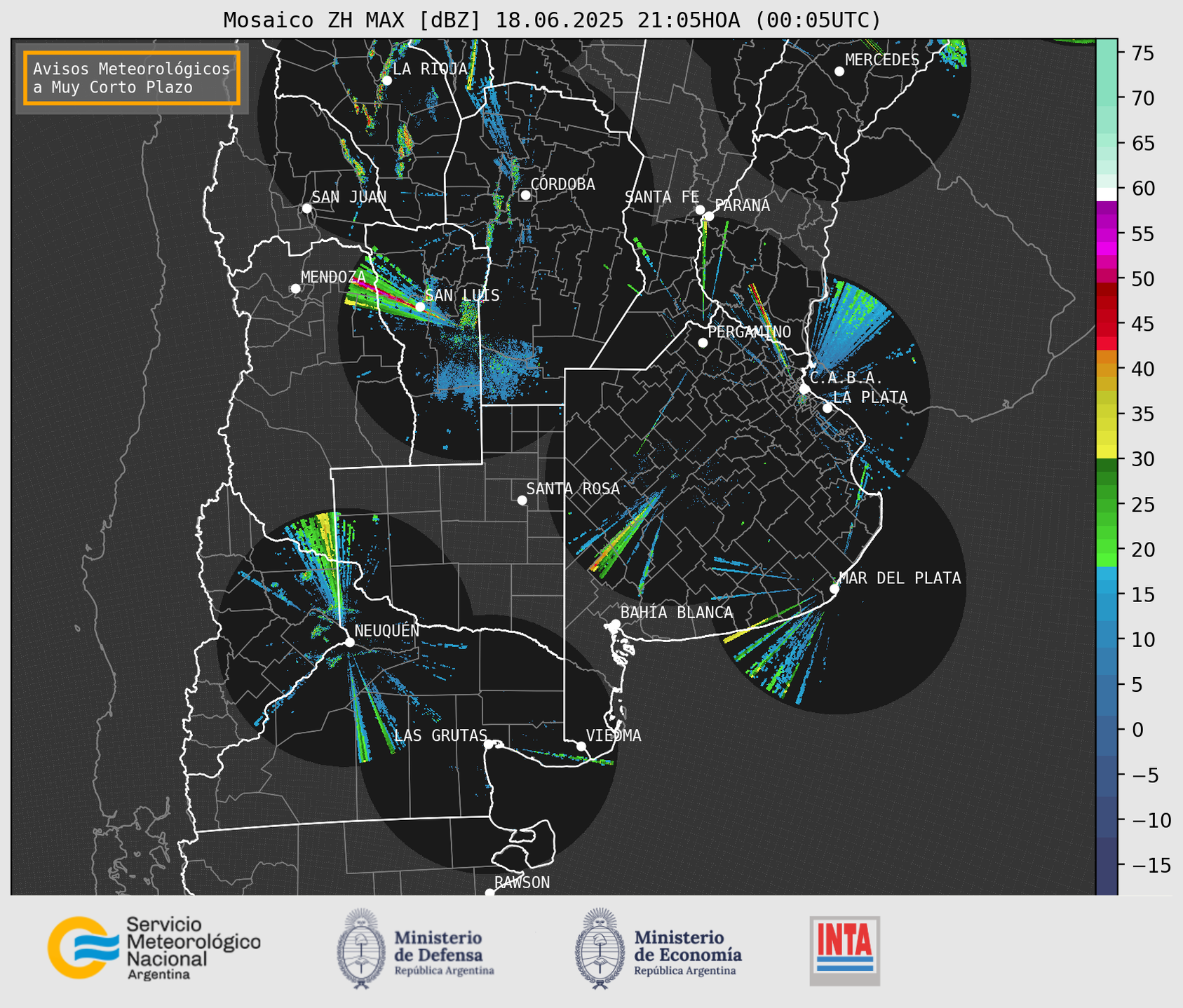
Task: Select the SANTA ROSA city marker
Action: (x=522, y=500)
